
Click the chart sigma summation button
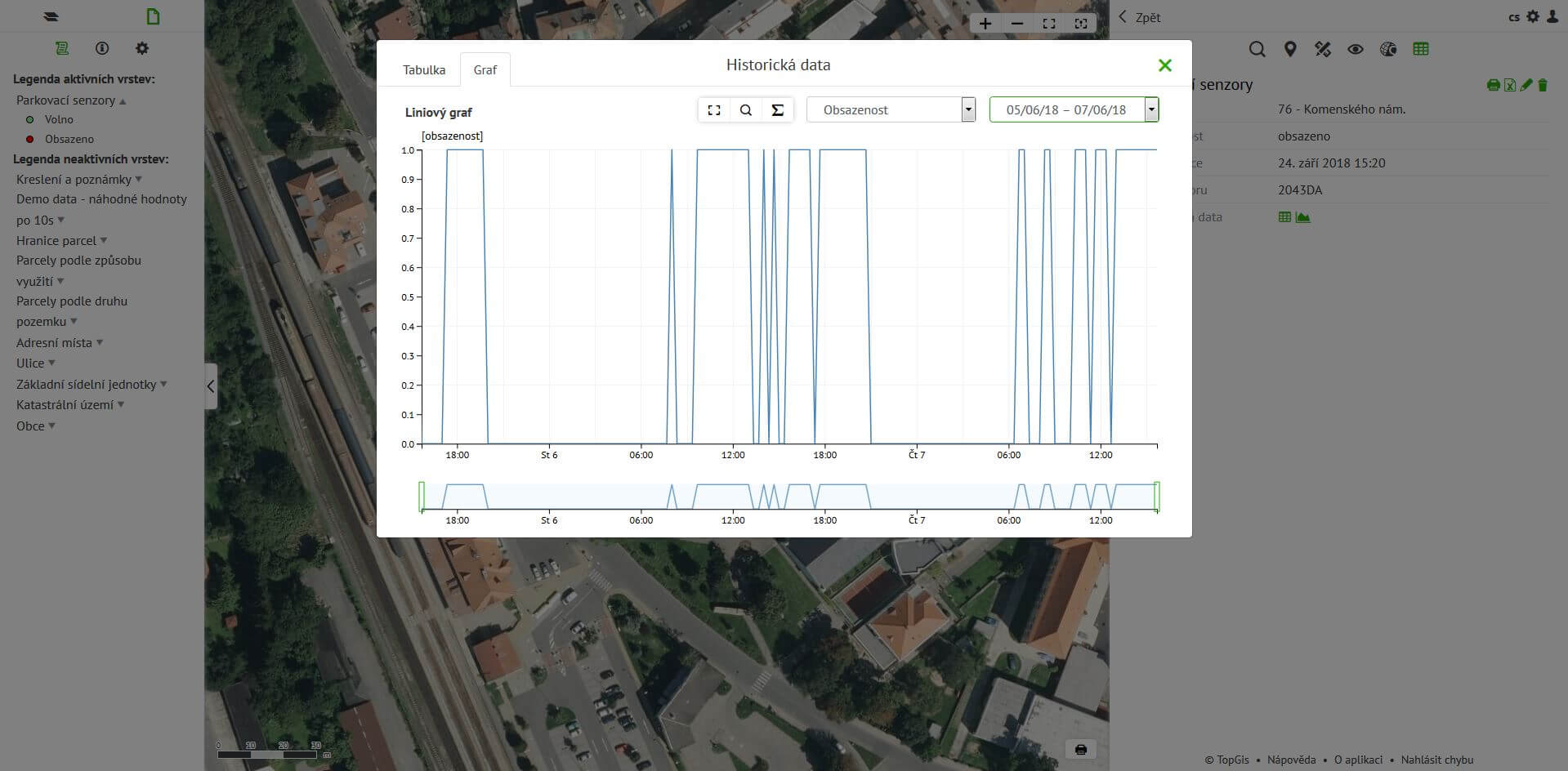pyautogui.click(x=778, y=110)
